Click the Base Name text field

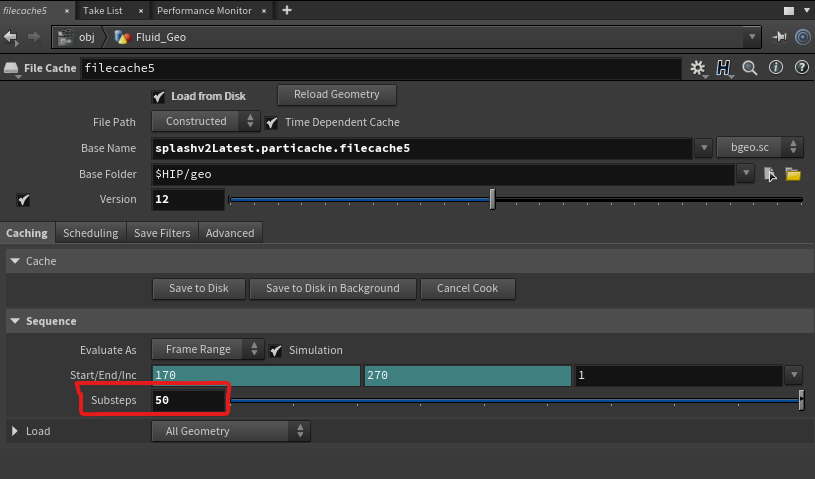pos(422,148)
